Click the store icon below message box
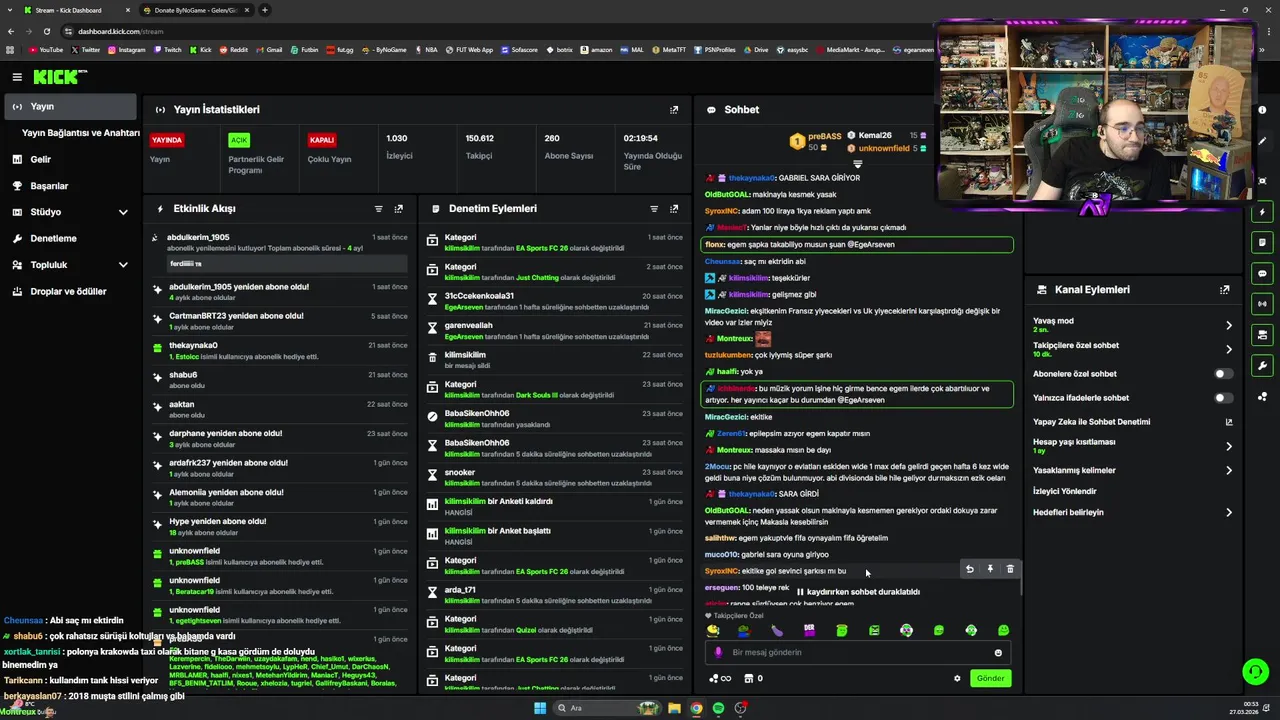This screenshot has width=1280, height=720. 749,678
